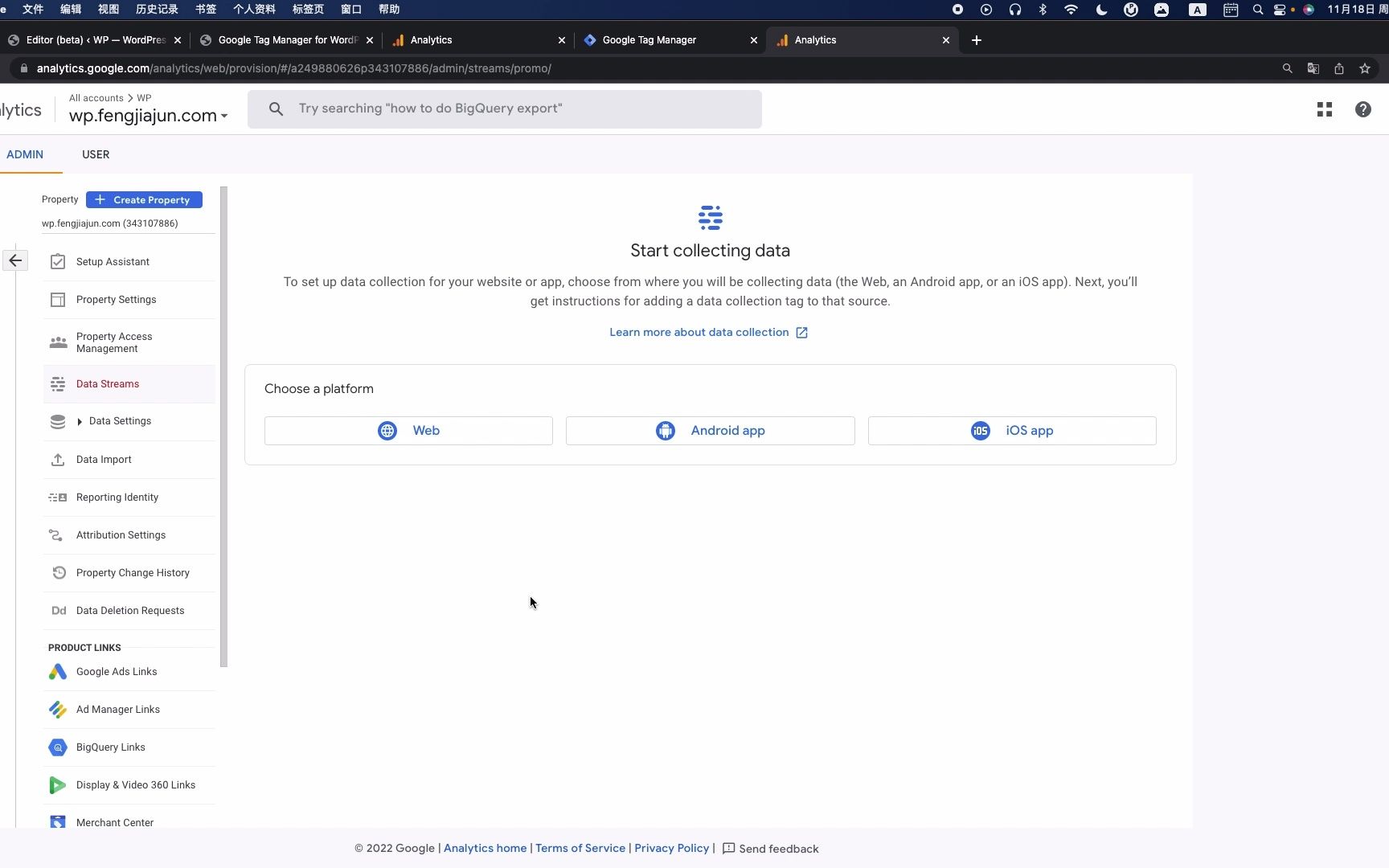Switch to the USER tab

[96, 154]
